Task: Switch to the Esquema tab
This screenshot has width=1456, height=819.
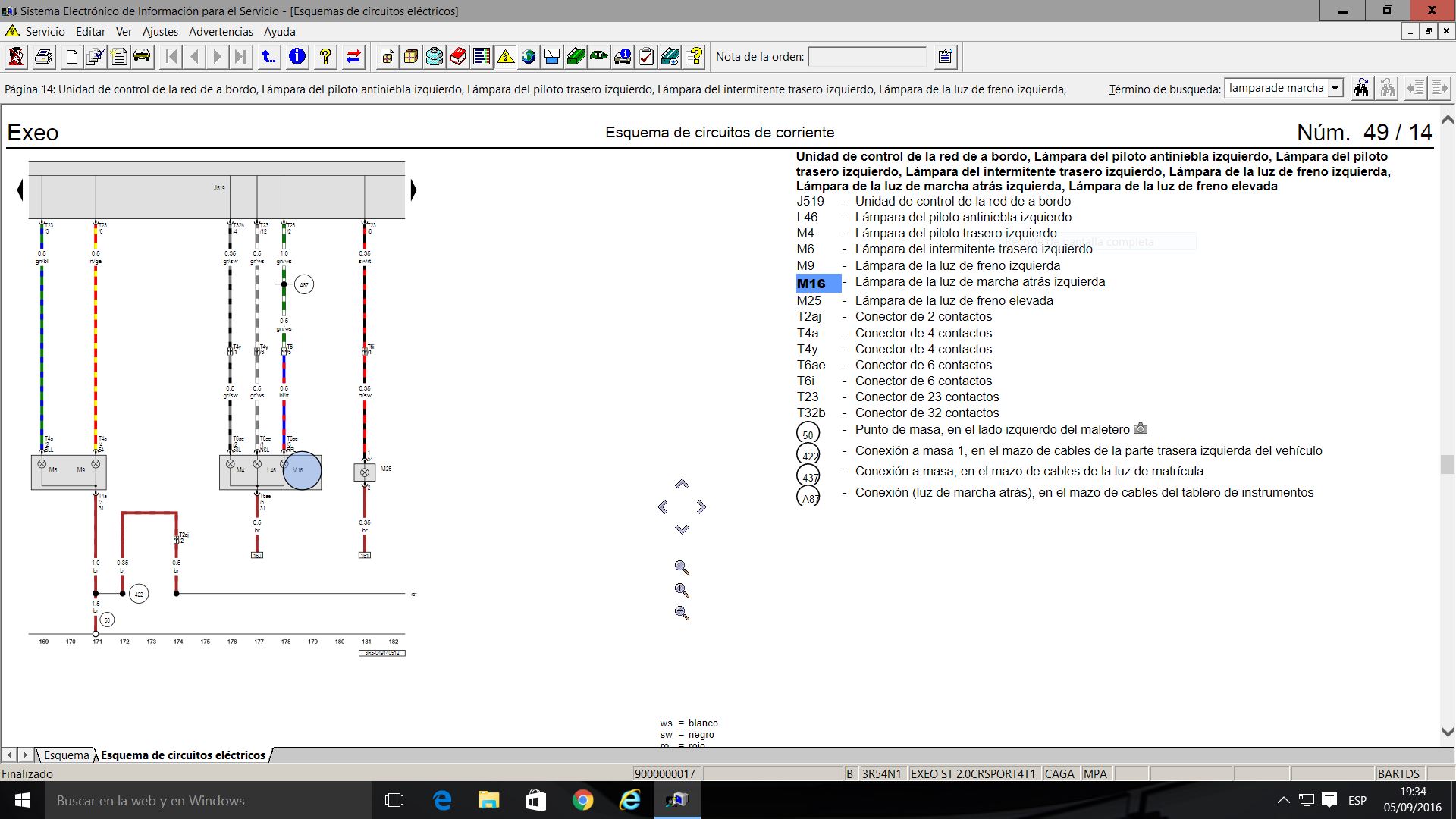Action: pyautogui.click(x=66, y=755)
